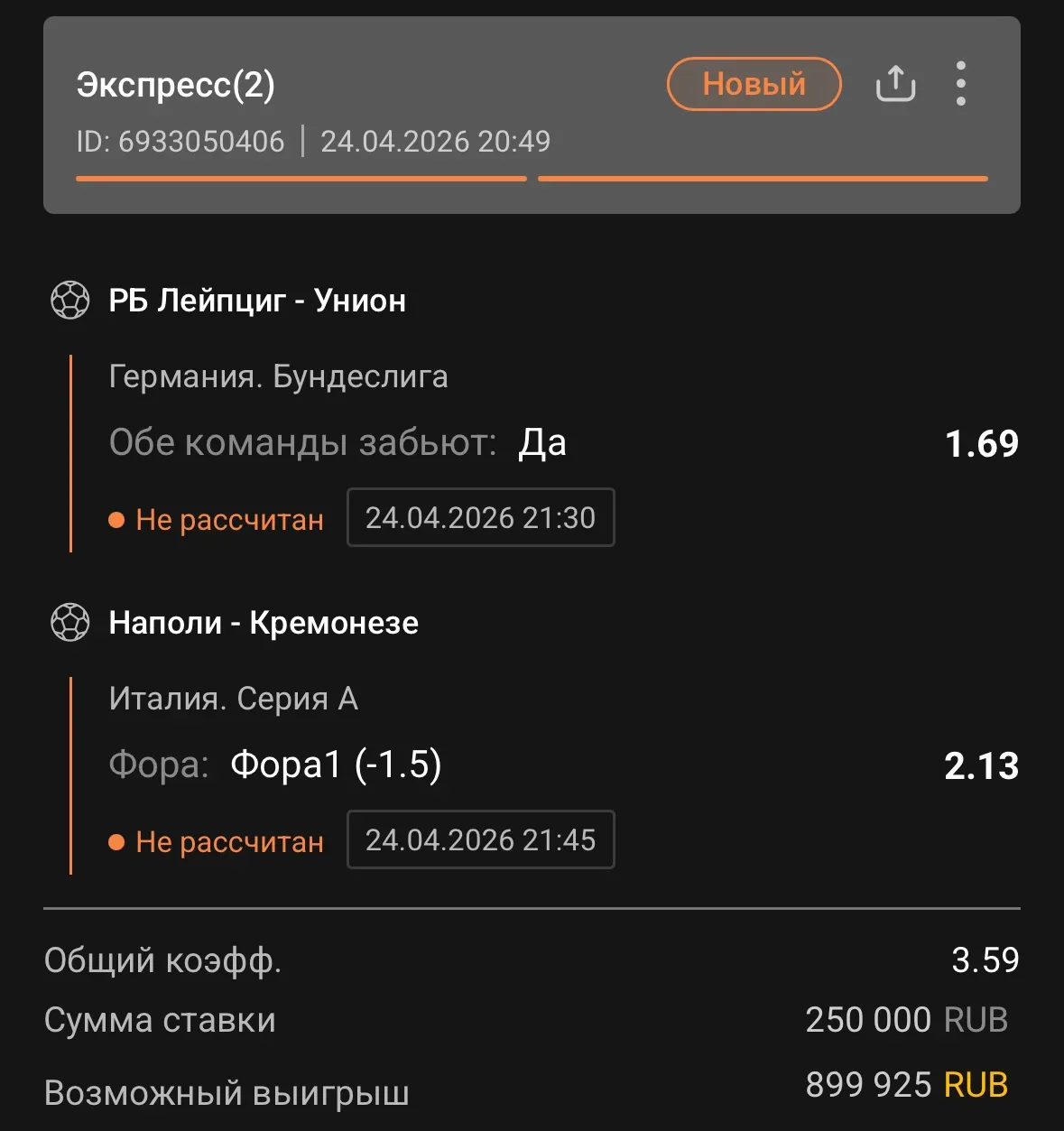Open the three-dot options menu

pos(961,84)
